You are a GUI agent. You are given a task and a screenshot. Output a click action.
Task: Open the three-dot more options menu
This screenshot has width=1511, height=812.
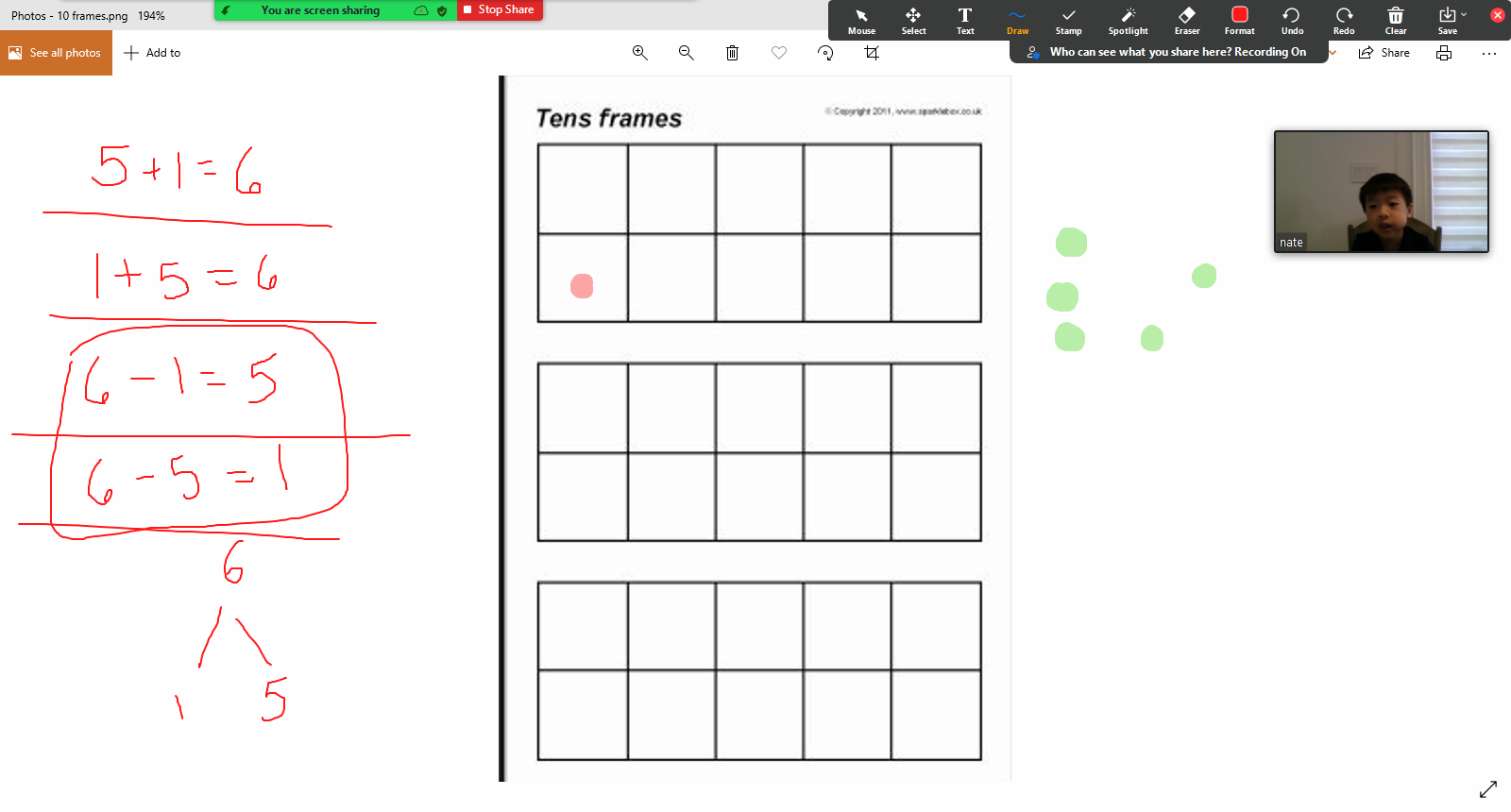click(x=1489, y=53)
